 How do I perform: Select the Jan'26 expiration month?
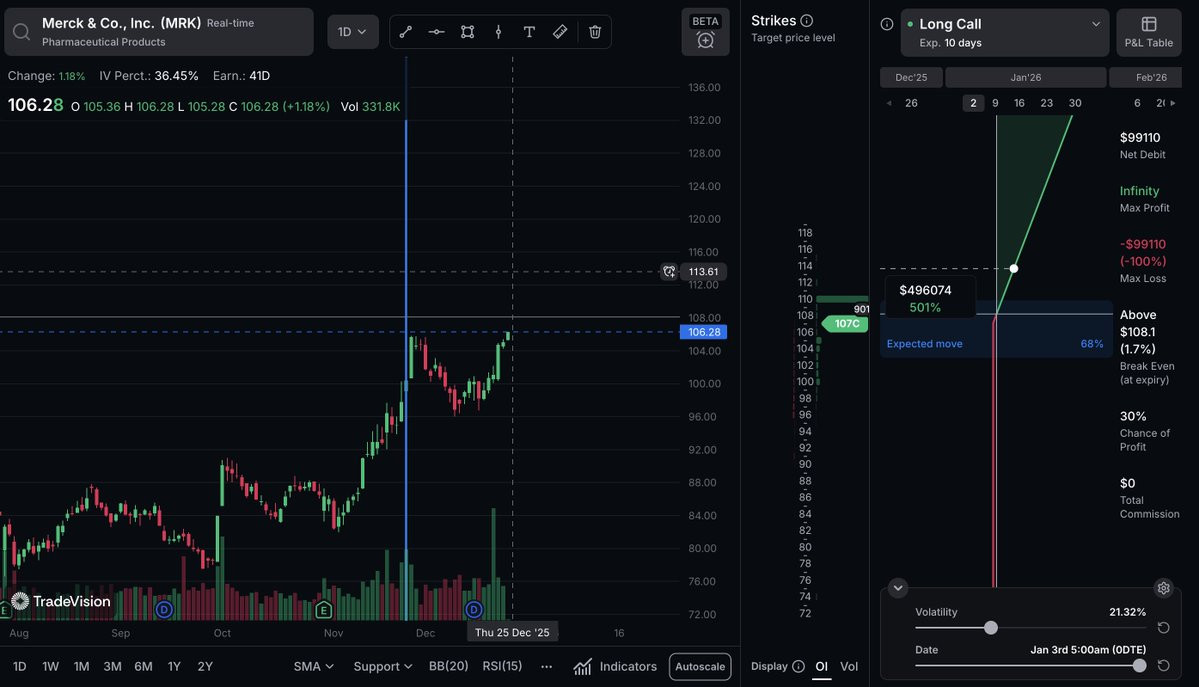coord(1025,77)
